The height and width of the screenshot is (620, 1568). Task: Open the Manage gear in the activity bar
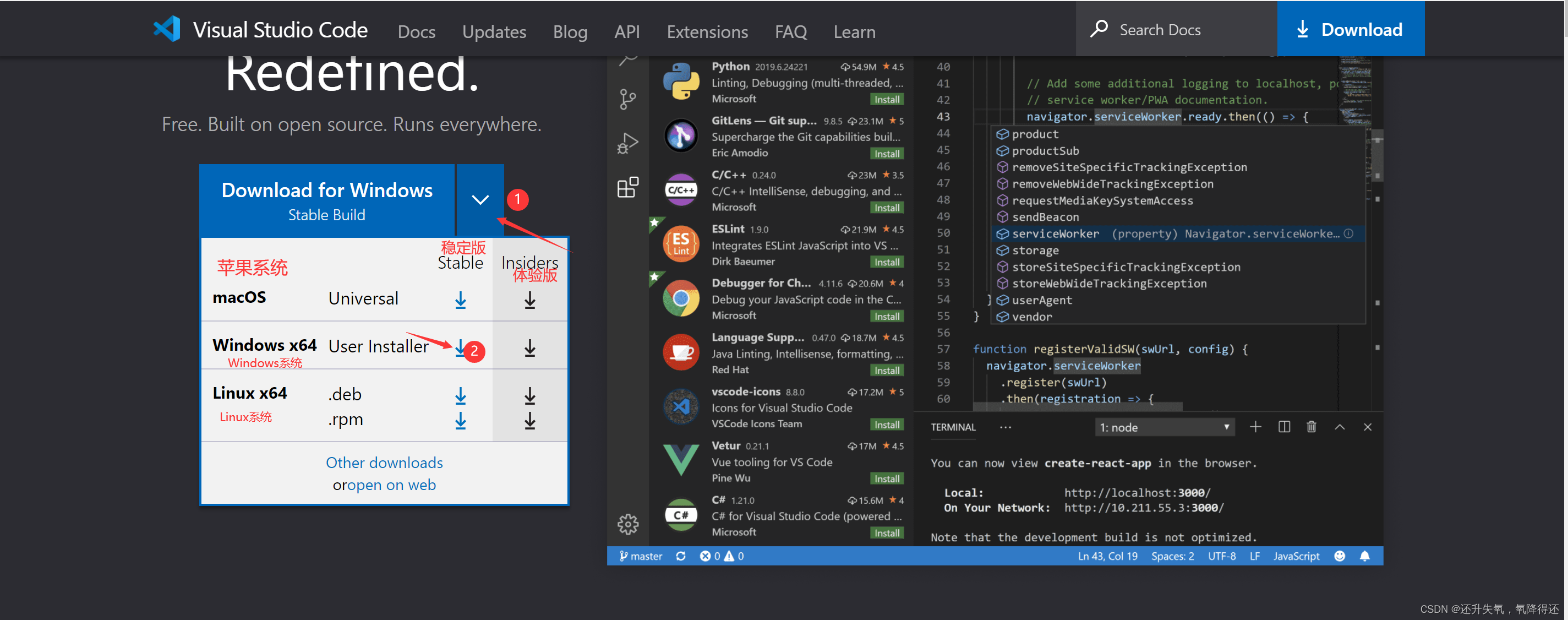(627, 524)
